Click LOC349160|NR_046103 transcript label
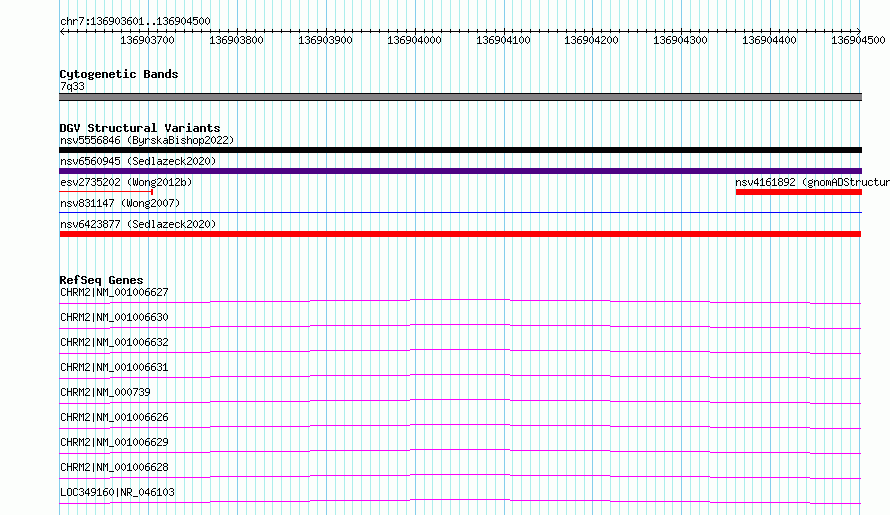The width and height of the screenshot is (890, 515). coord(117,492)
